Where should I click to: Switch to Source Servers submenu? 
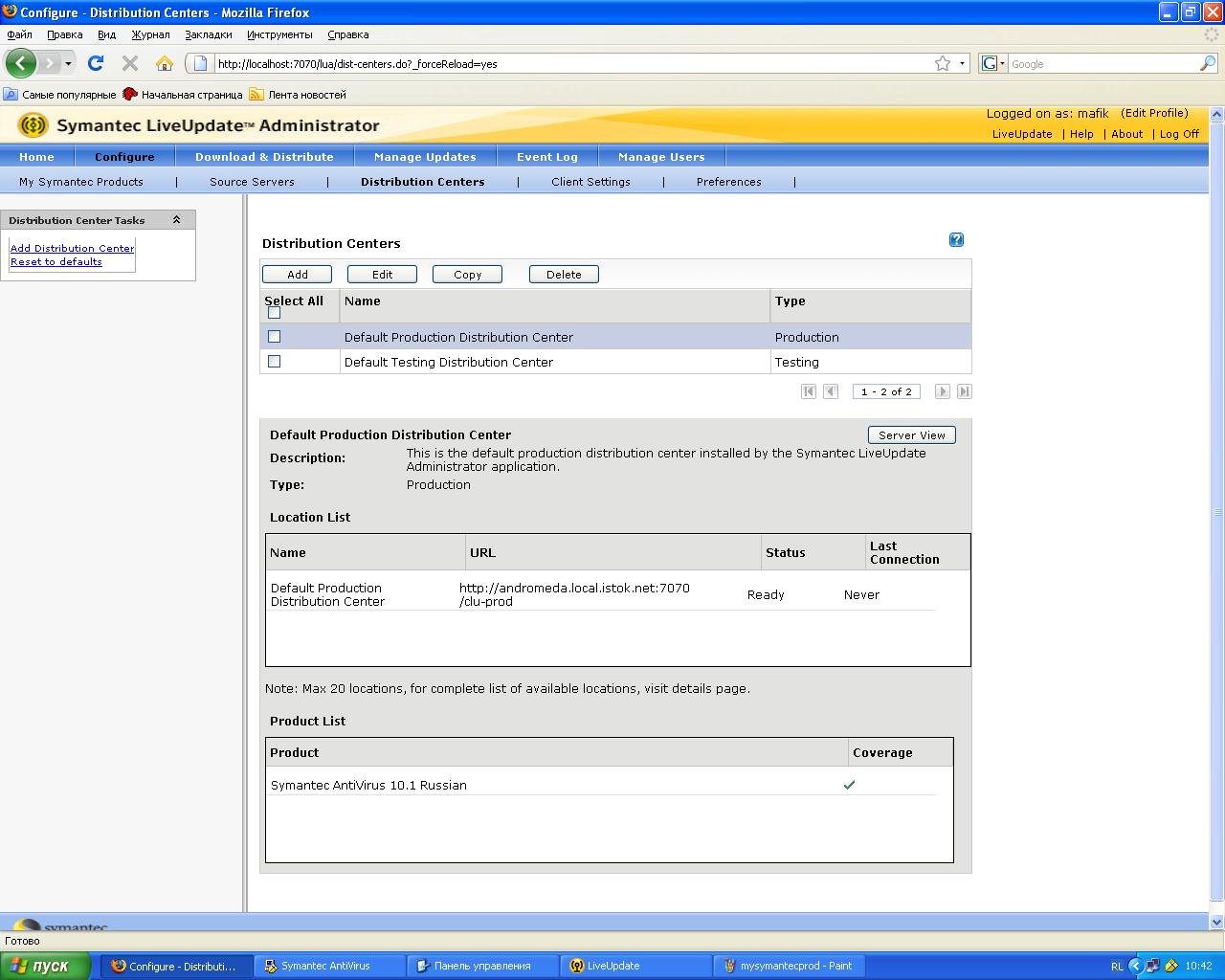click(x=252, y=182)
